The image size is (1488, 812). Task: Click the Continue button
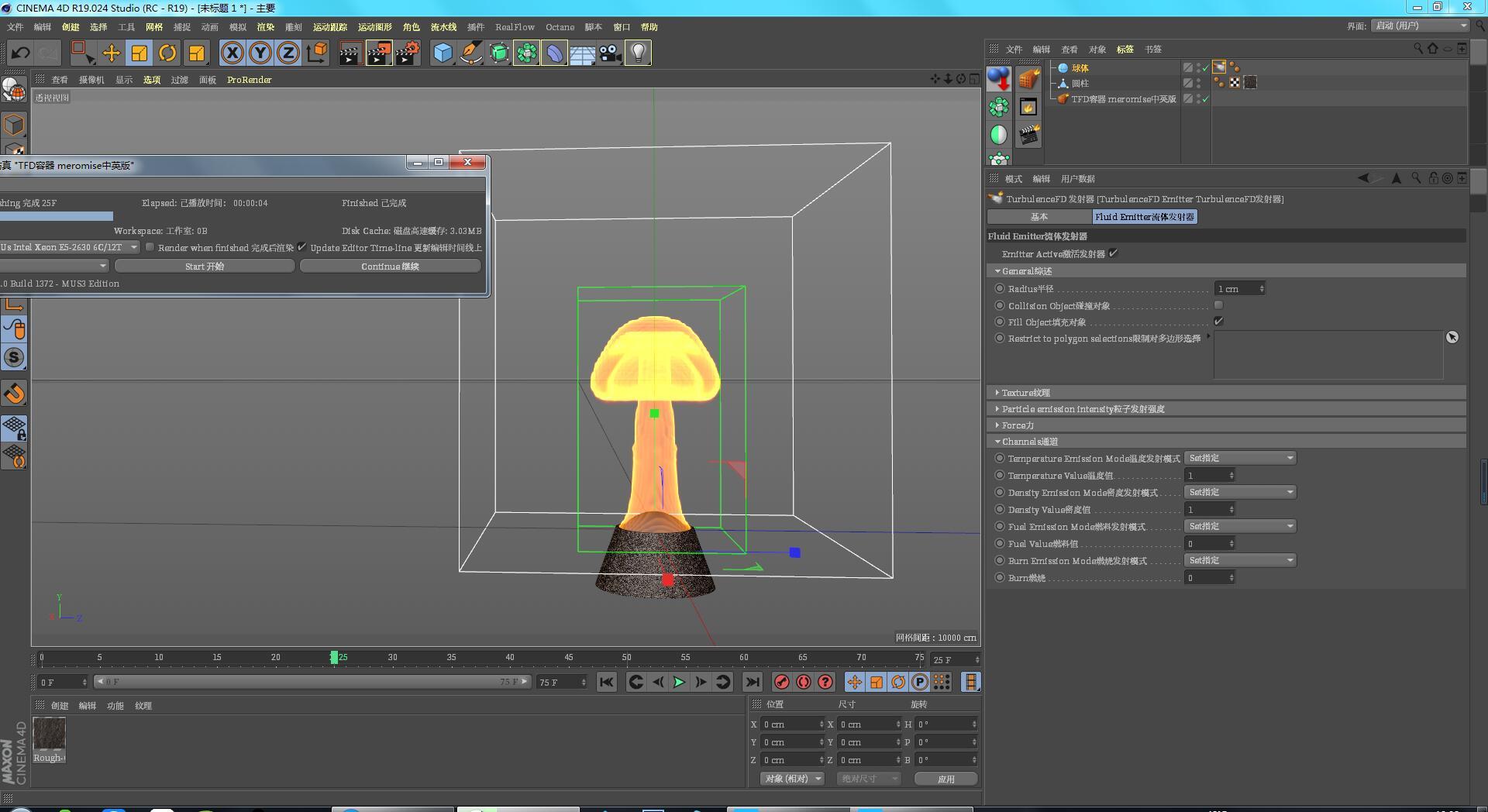(x=390, y=266)
